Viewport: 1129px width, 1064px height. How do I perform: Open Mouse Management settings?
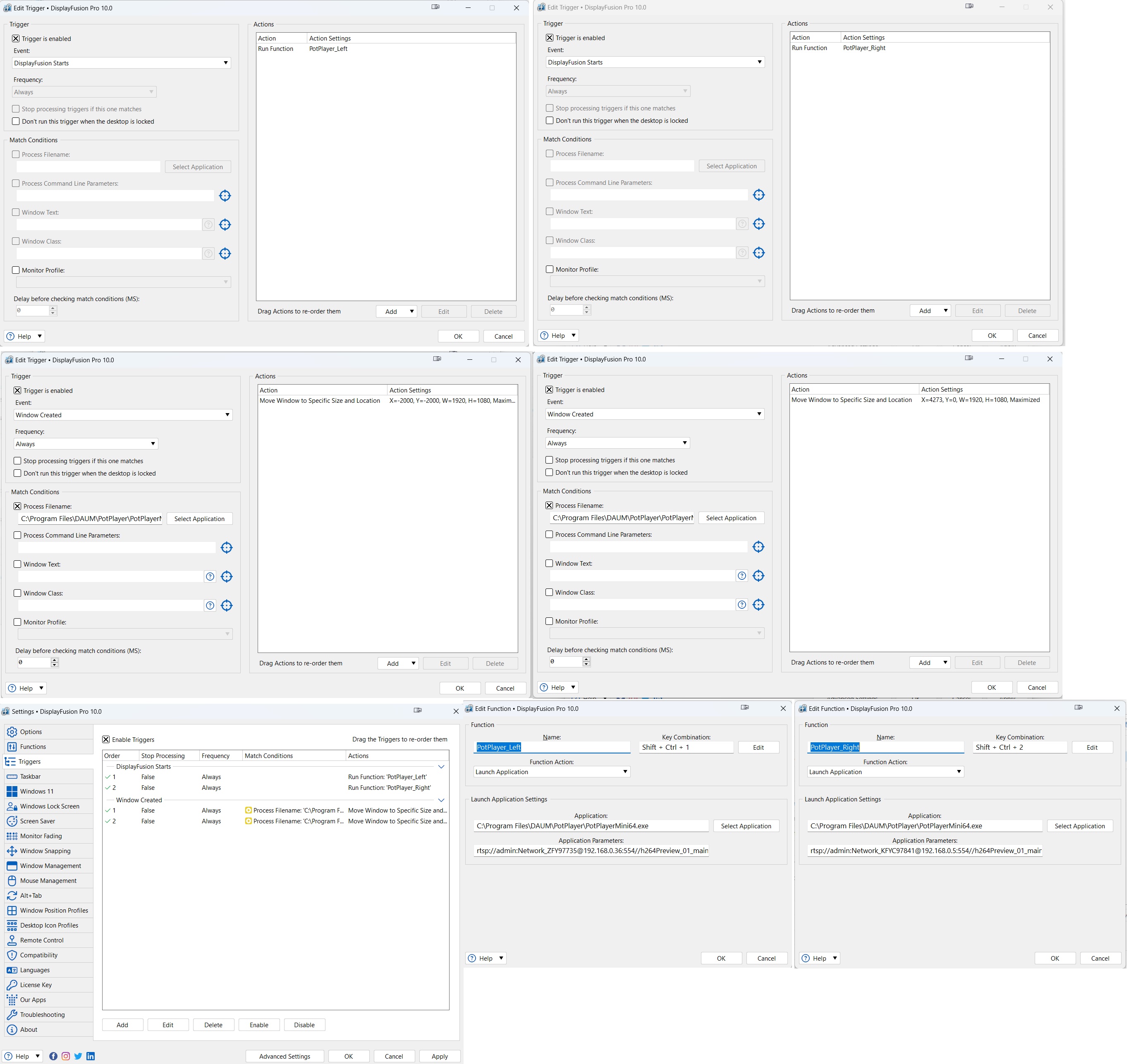pos(48,881)
